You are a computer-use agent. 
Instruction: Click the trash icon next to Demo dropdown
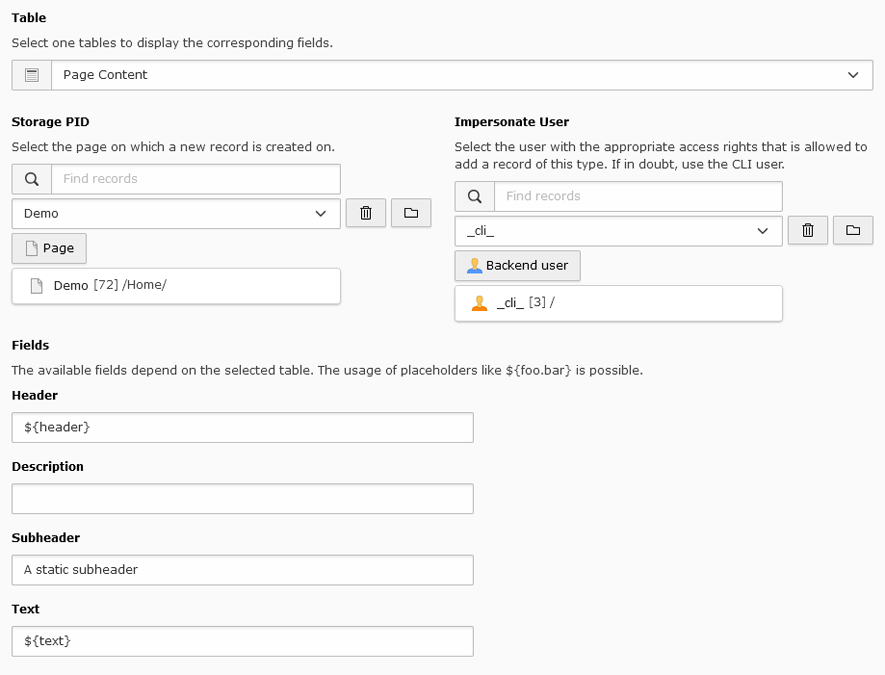365,213
